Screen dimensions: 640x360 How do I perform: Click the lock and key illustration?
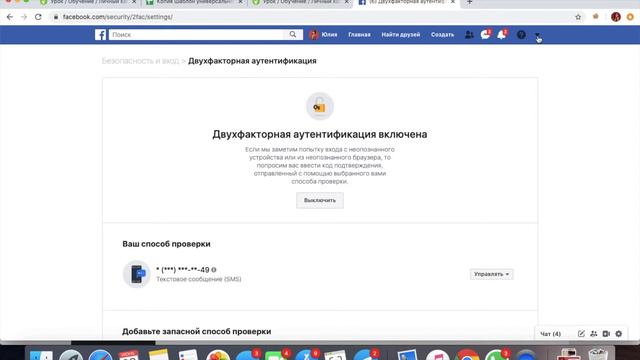(320, 106)
